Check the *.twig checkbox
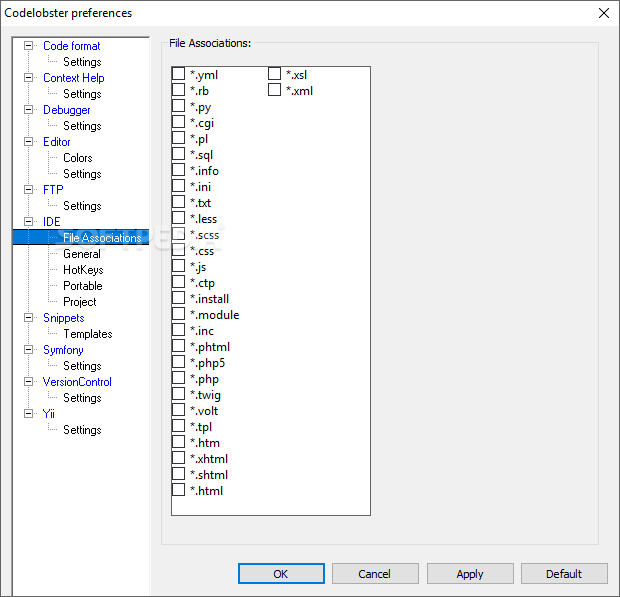Image resolution: width=620 pixels, height=597 pixels. click(x=178, y=394)
